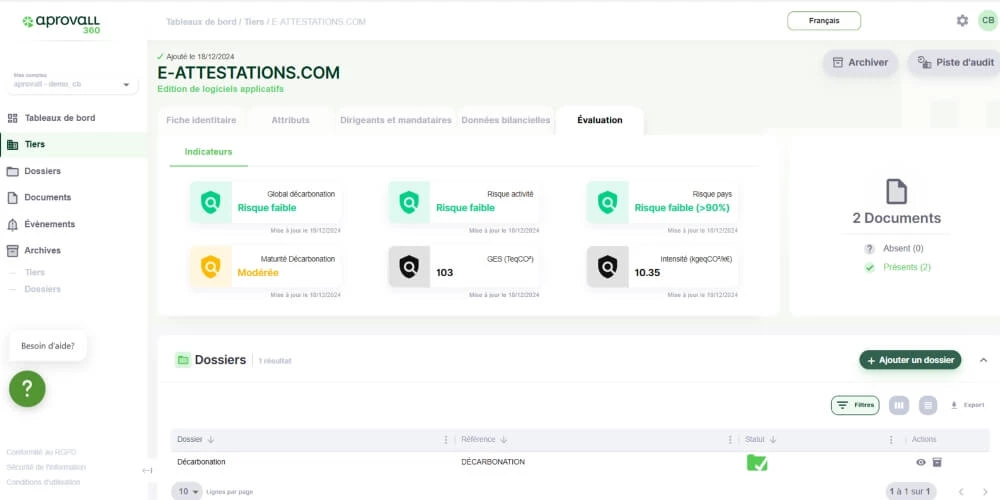This screenshot has height=500, width=1000.
Task: Click the row density icon
Action: click(x=928, y=405)
